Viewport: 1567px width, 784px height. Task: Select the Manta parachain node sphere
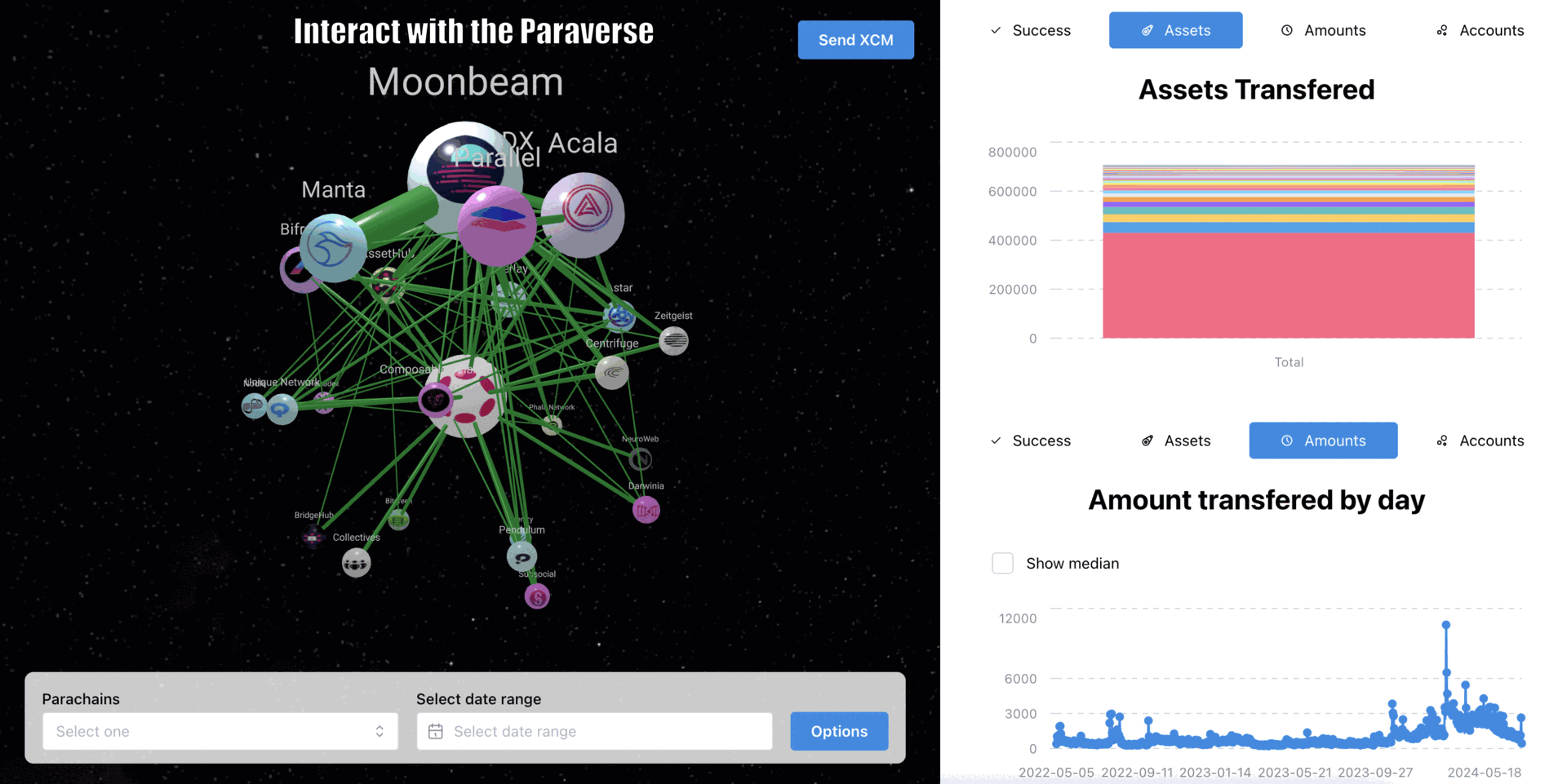tap(332, 248)
